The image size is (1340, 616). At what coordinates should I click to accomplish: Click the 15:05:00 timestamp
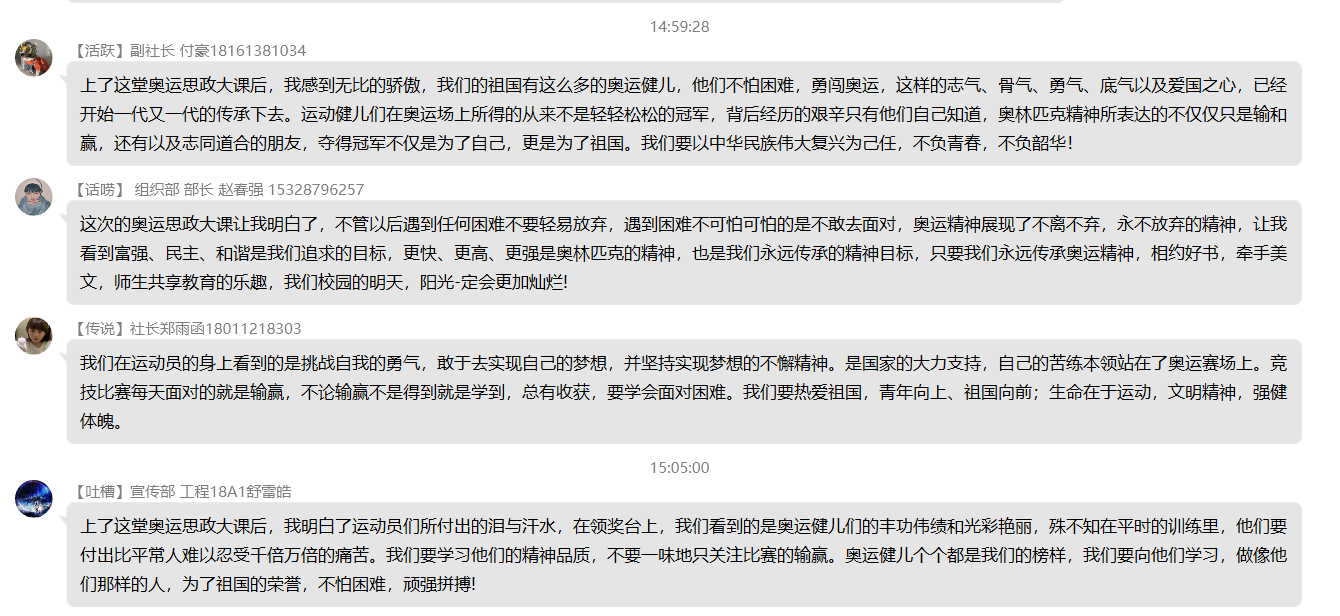click(679, 468)
